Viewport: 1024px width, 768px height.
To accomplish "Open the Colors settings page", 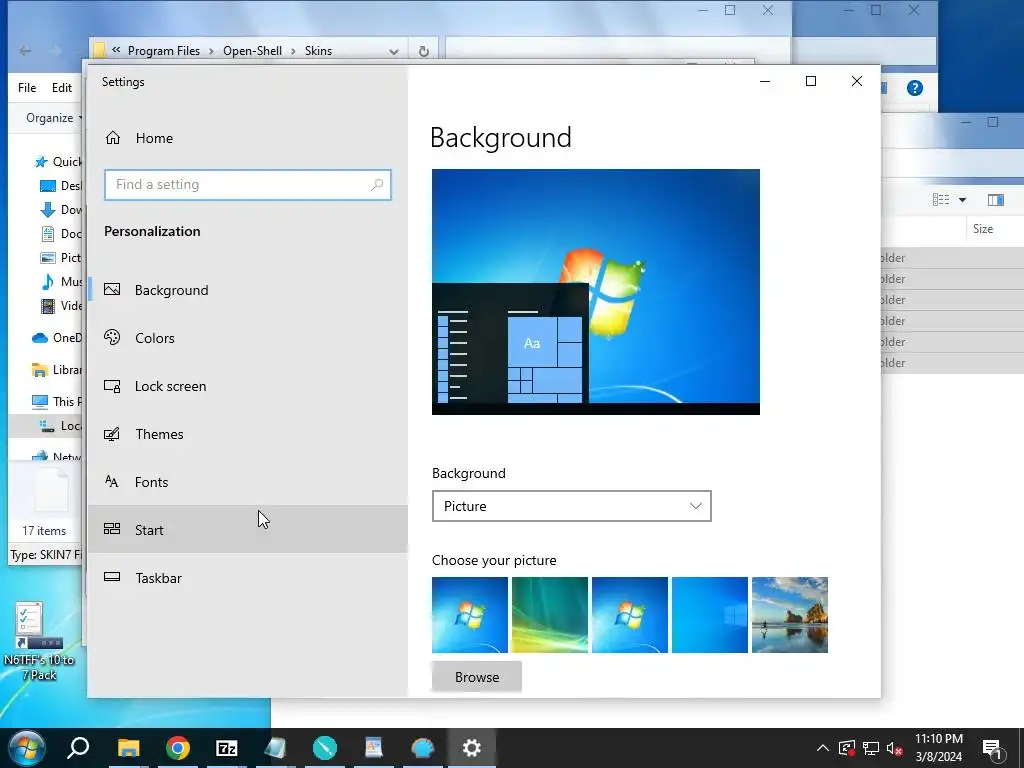I will (x=248, y=338).
